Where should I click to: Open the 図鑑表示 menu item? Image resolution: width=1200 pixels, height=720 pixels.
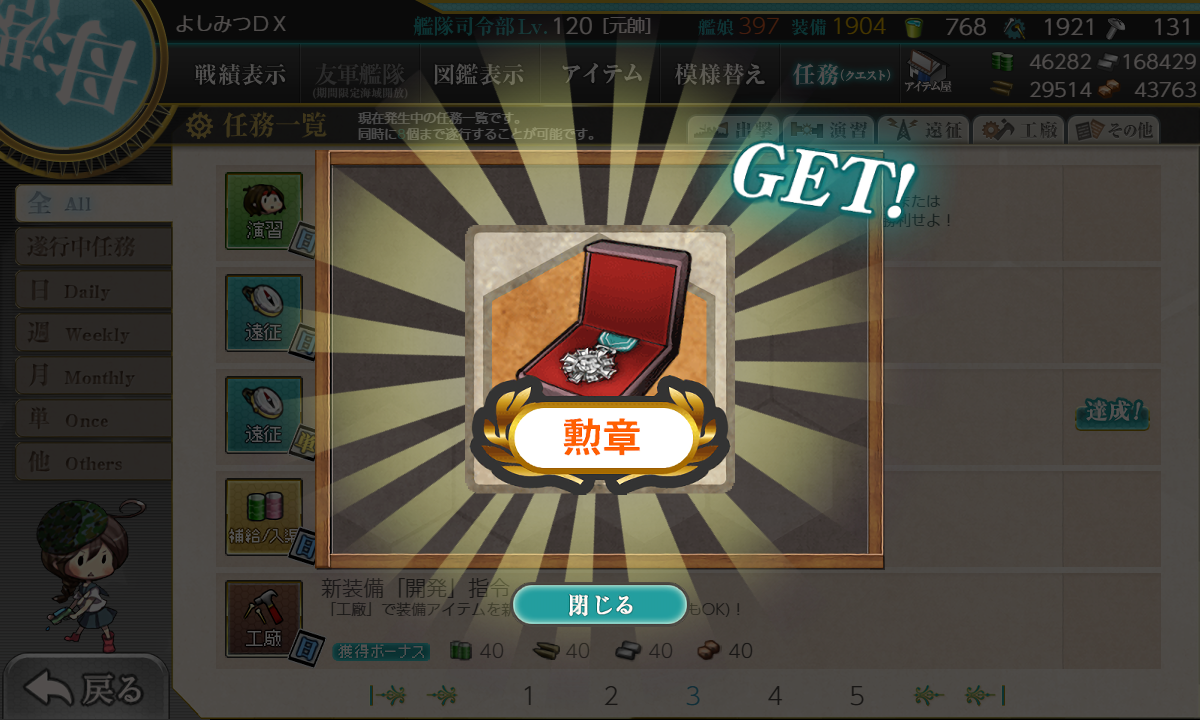click(478, 75)
